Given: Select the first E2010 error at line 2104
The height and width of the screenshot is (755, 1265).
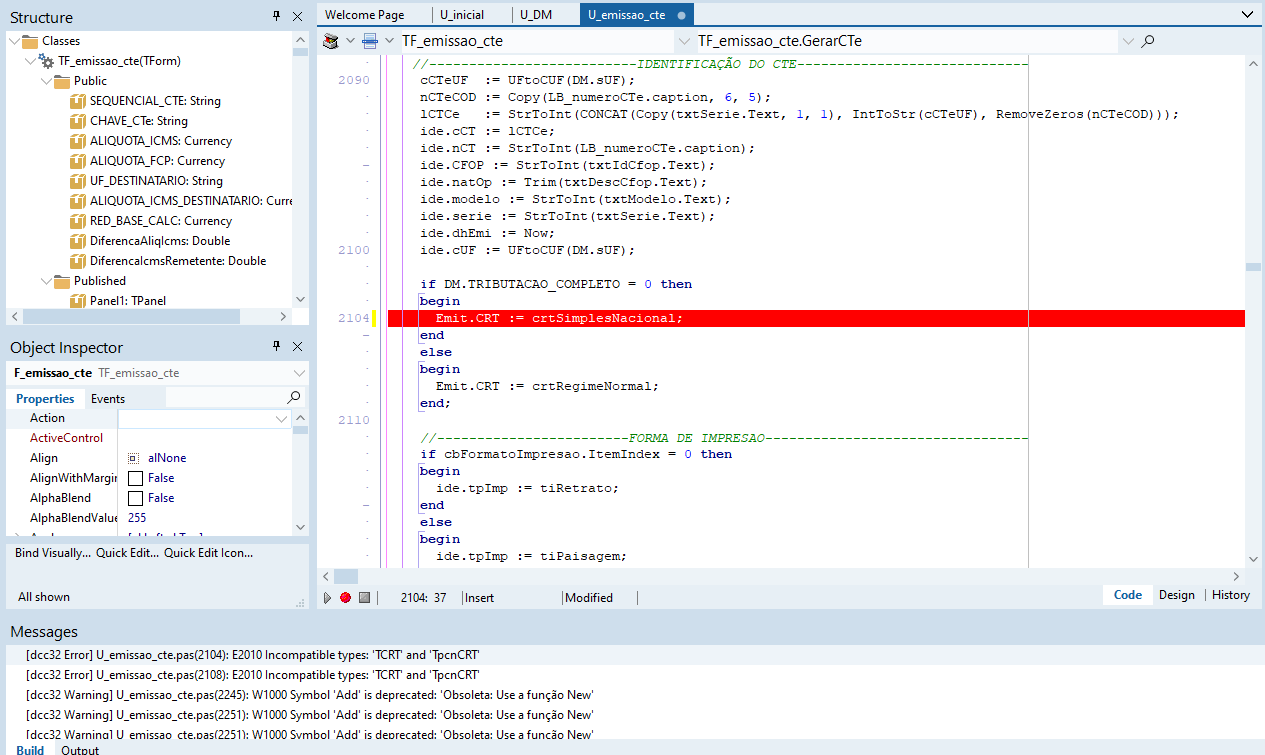Looking at the screenshot, I should (x=253, y=654).
